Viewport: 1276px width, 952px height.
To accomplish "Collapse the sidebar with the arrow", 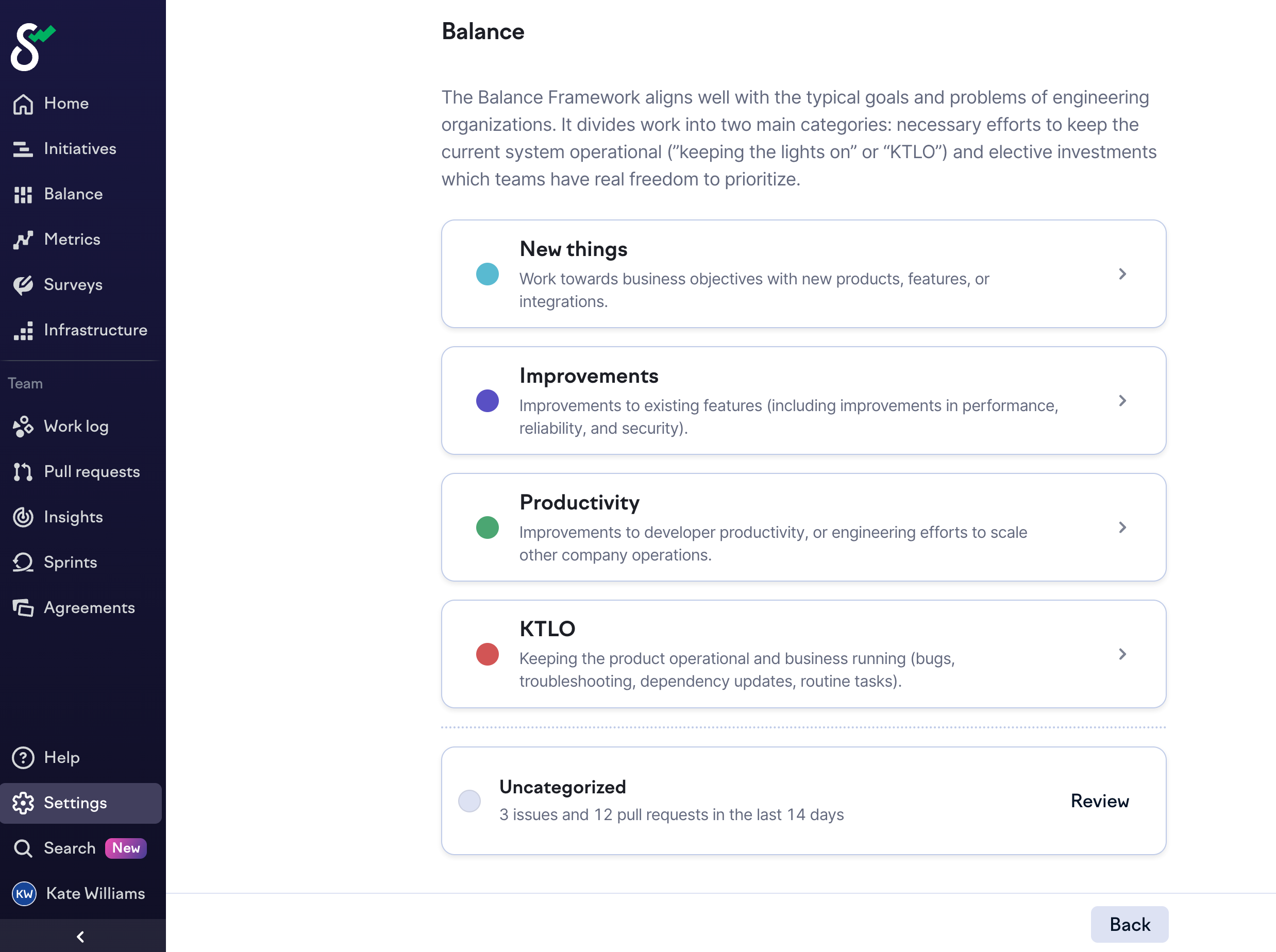I will [81, 937].
